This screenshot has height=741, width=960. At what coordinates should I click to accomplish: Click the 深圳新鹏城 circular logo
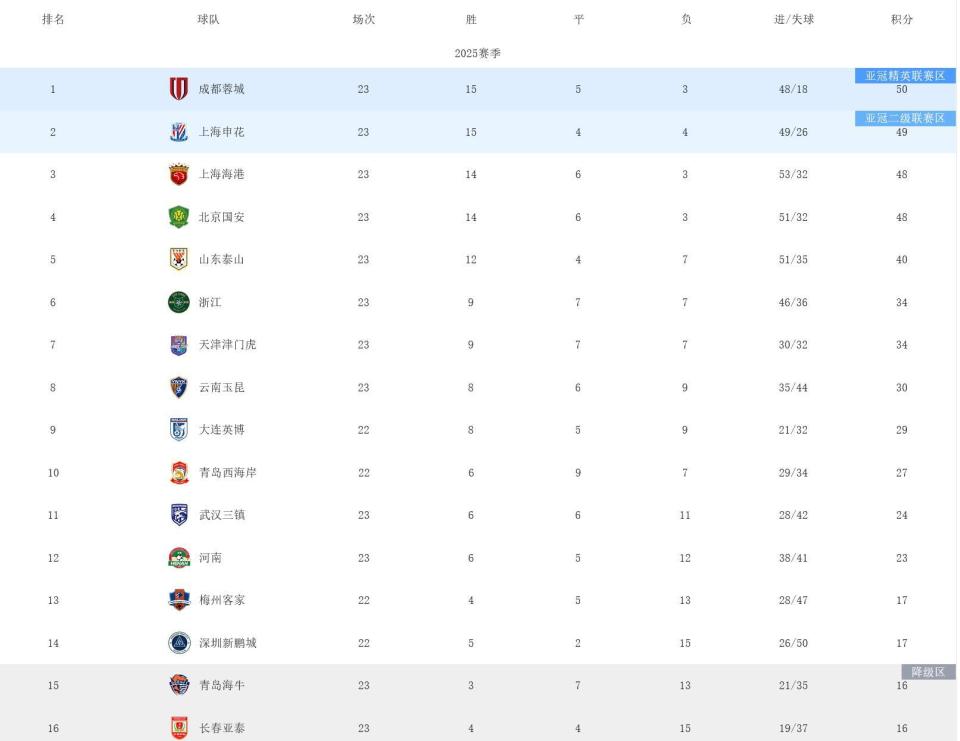178,643
